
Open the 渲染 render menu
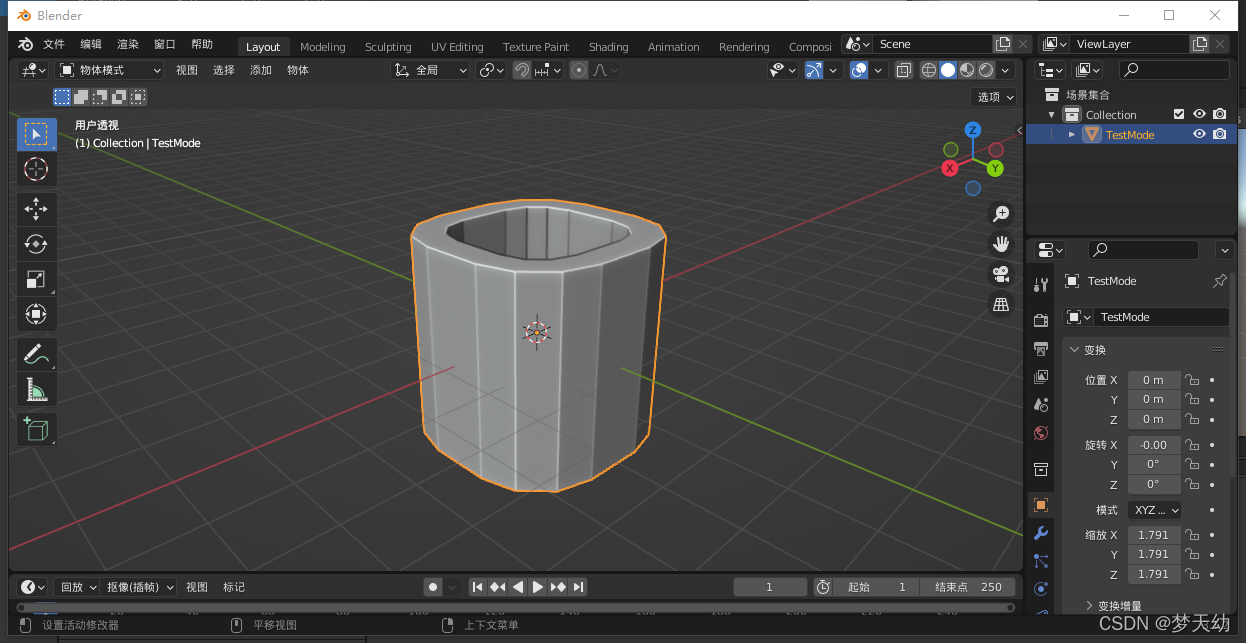pyautogui.click(x=128, y=45)
